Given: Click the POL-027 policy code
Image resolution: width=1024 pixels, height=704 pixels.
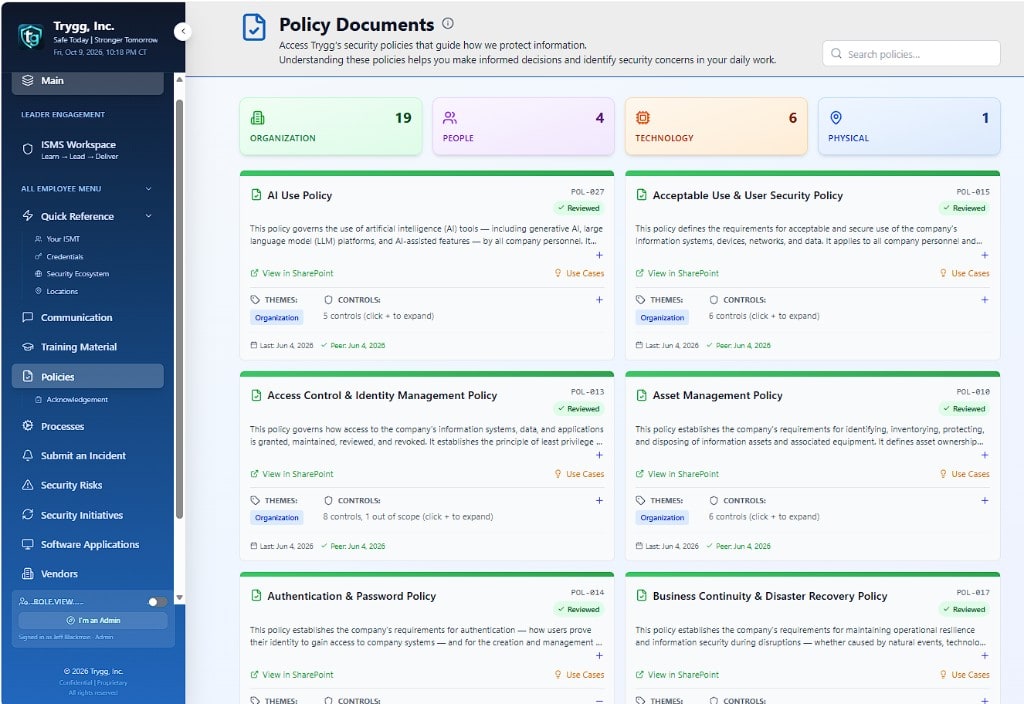Looking at the screenshot, I should click(x=587, y=192).
